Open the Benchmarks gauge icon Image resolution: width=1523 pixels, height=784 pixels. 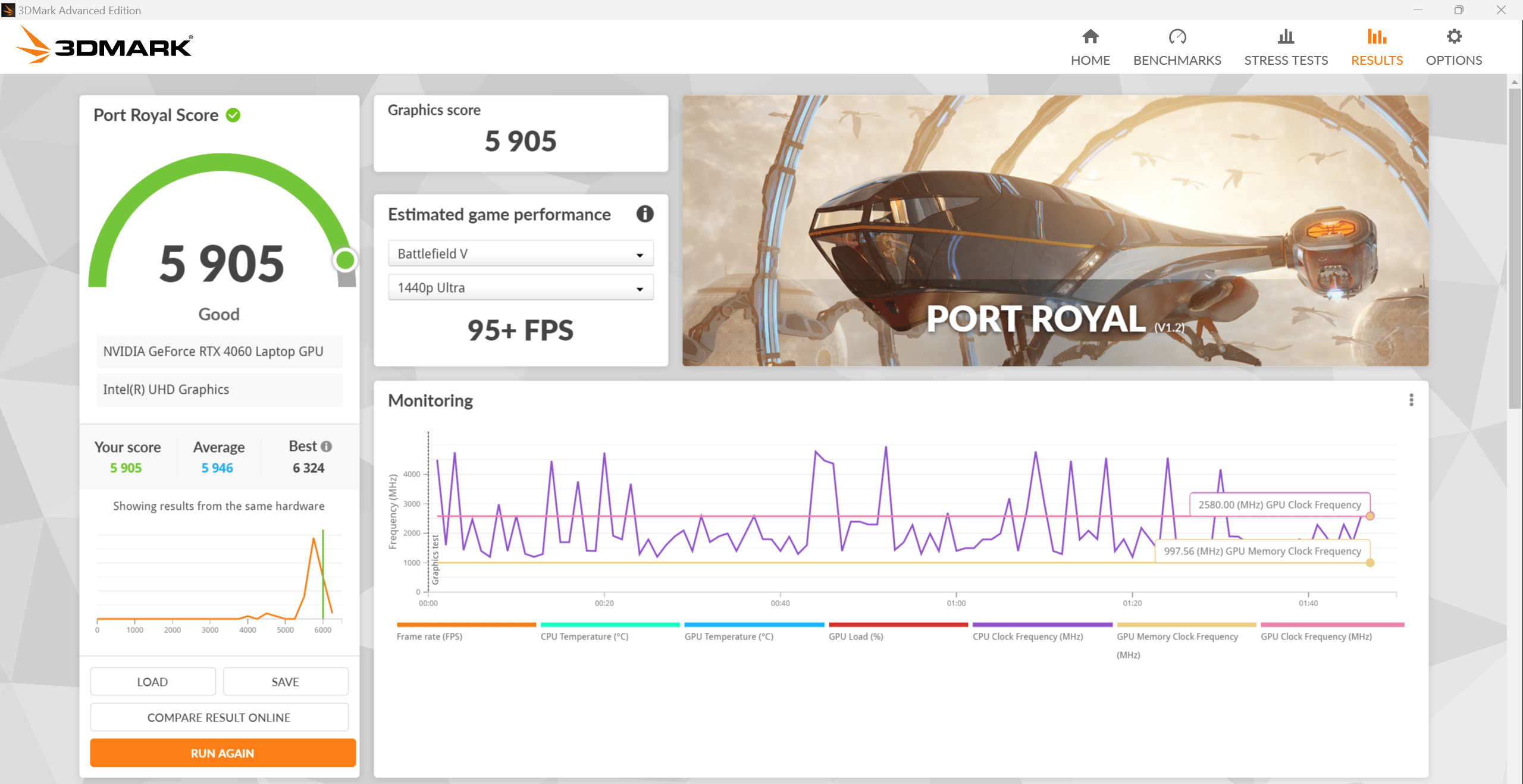(x=1177, y=37)
